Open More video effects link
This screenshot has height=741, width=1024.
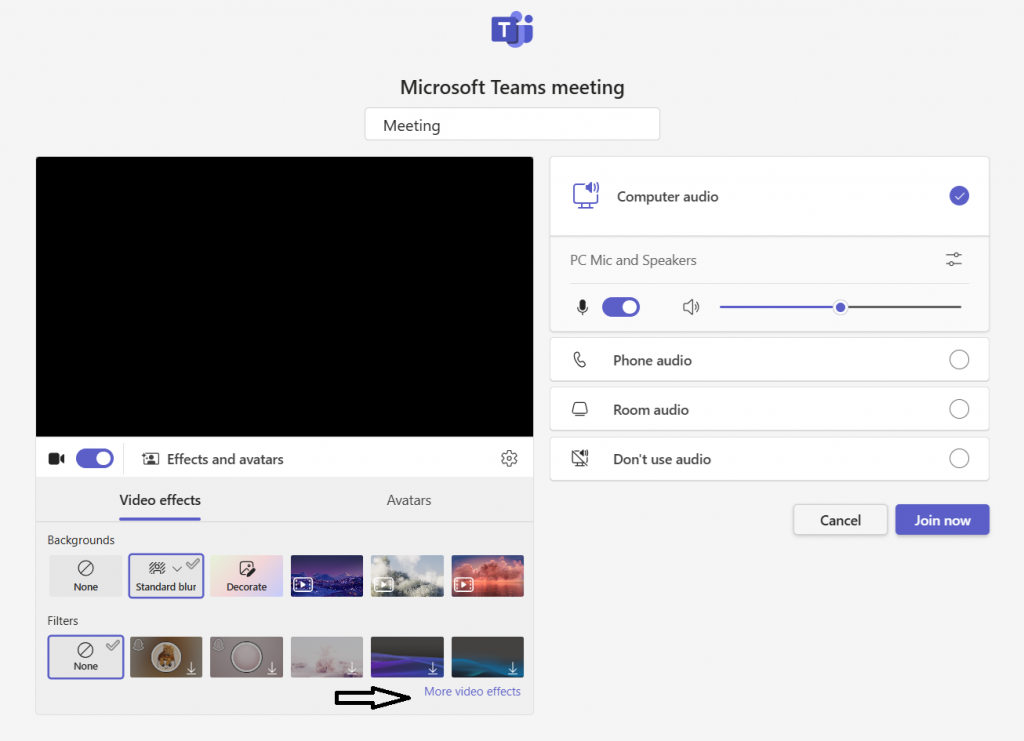(x=472, y=691)
